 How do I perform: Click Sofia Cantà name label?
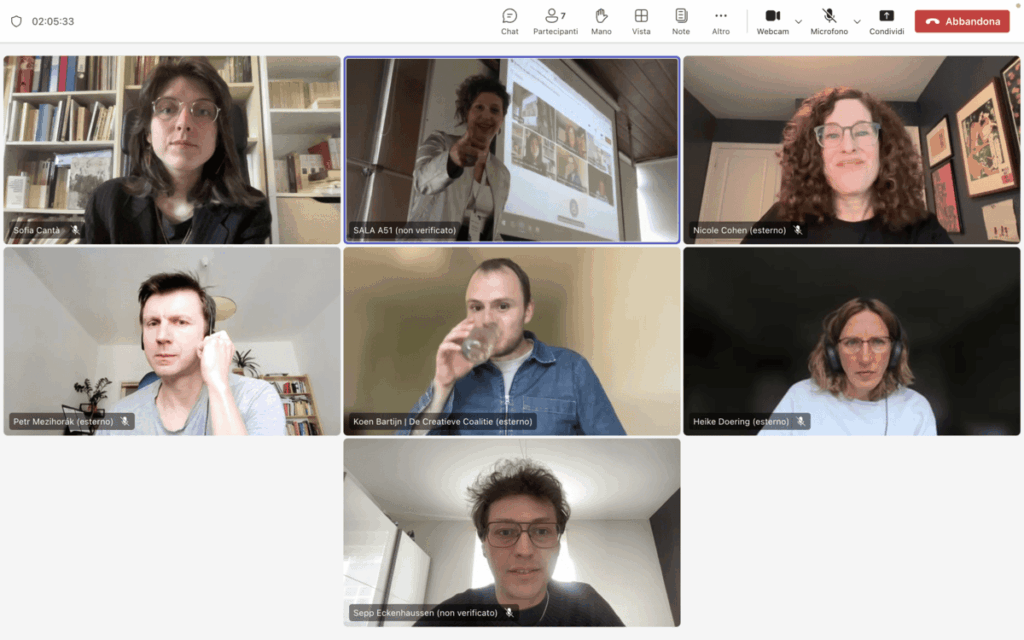pos(36,230)
